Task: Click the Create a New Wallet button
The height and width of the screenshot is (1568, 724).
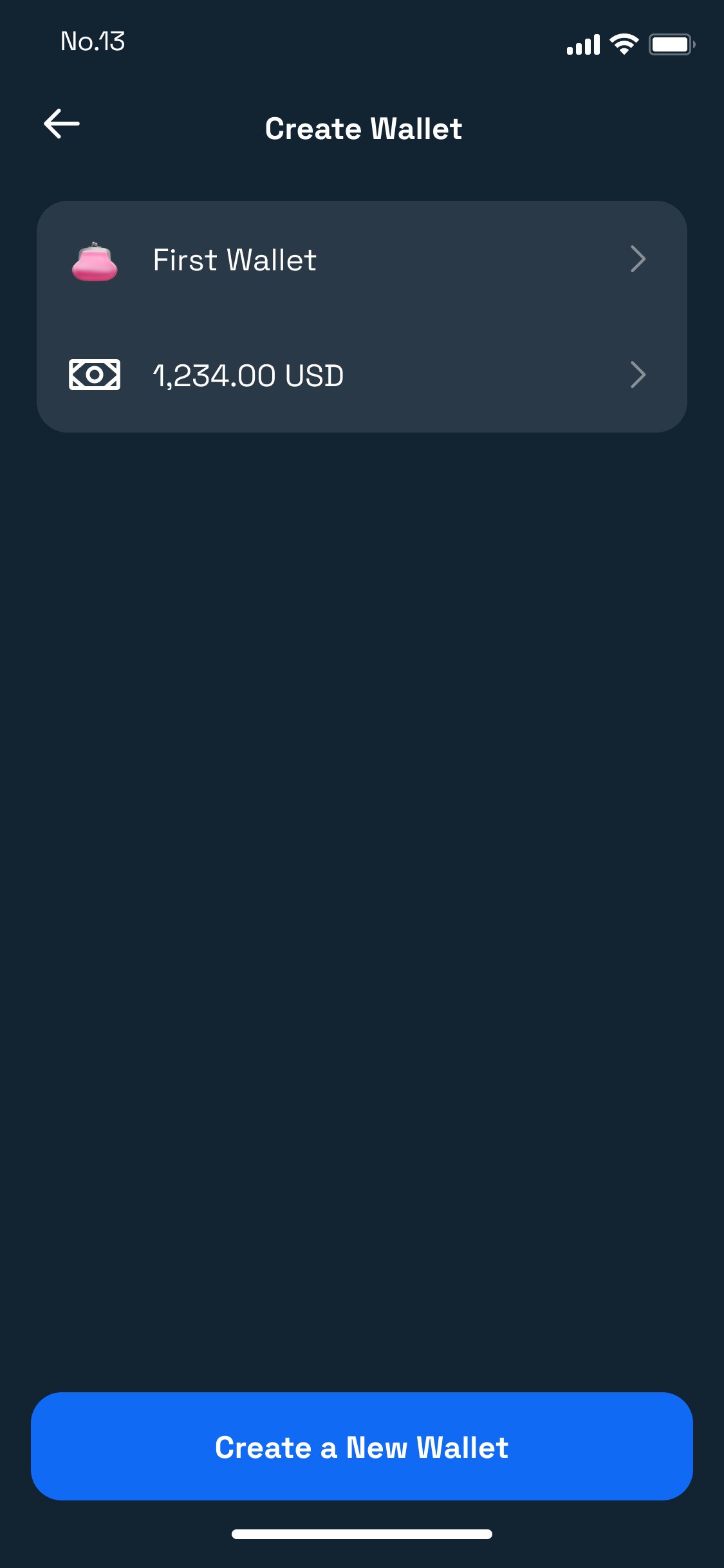Action: point(362,1446)
